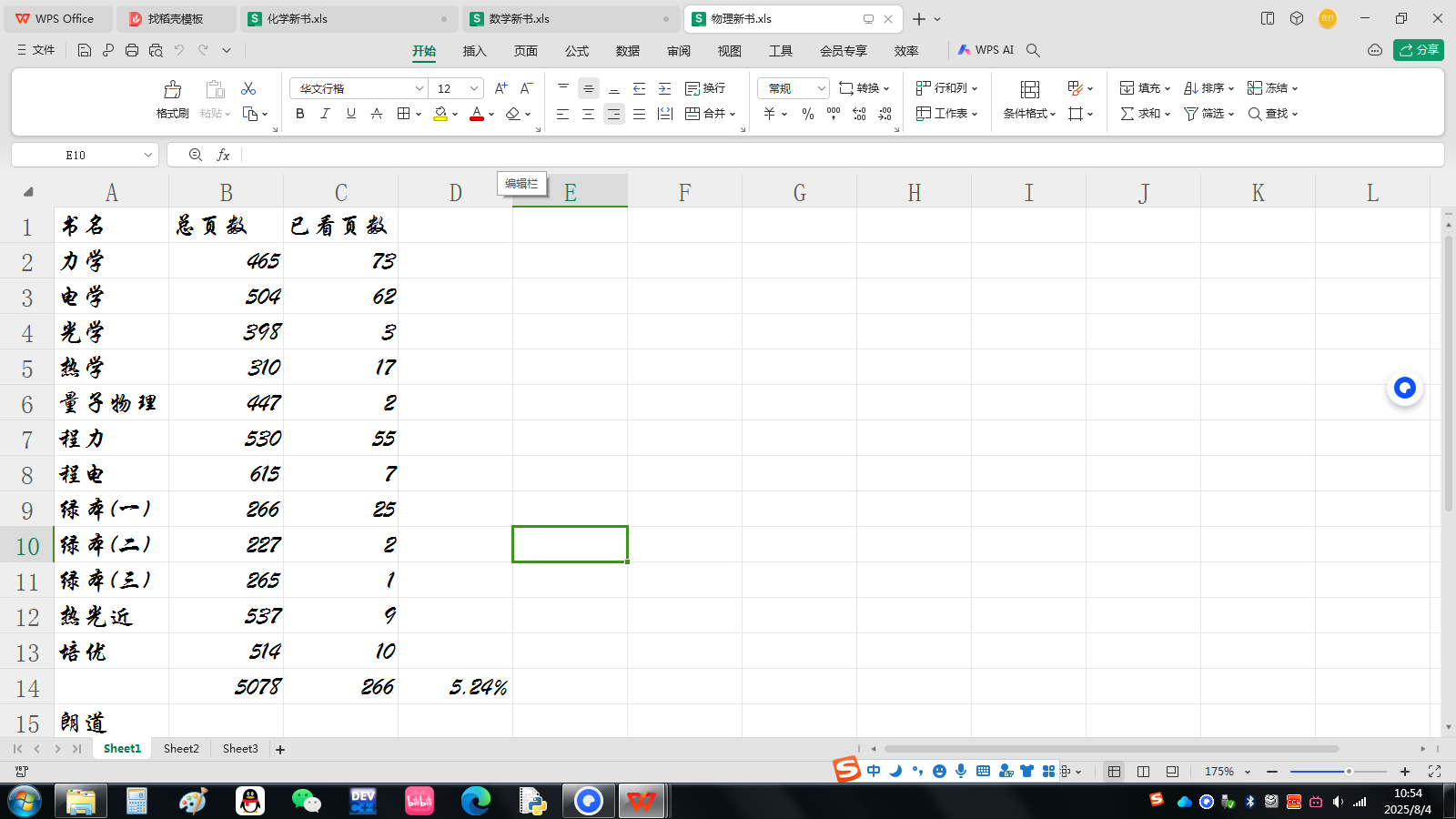
Task: Open the 文件 file menu
Action: pos(36,50)
